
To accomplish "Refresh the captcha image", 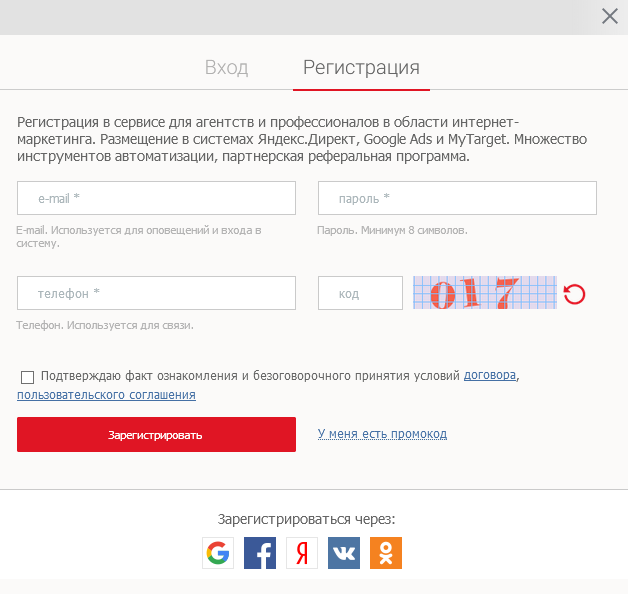I will point(574,294).
